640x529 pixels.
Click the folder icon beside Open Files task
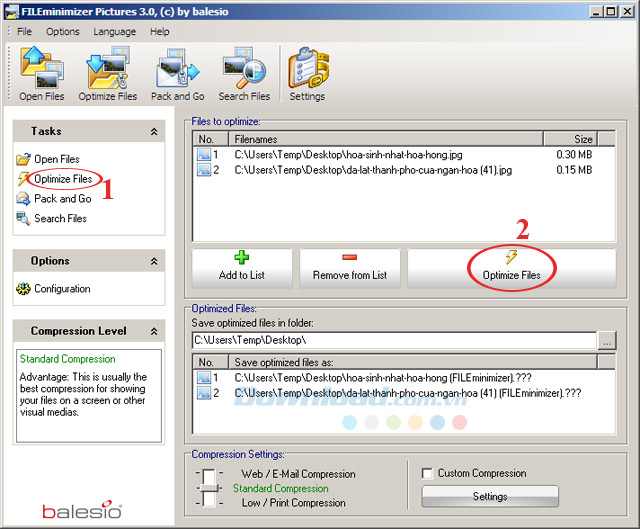click(23, 159)
